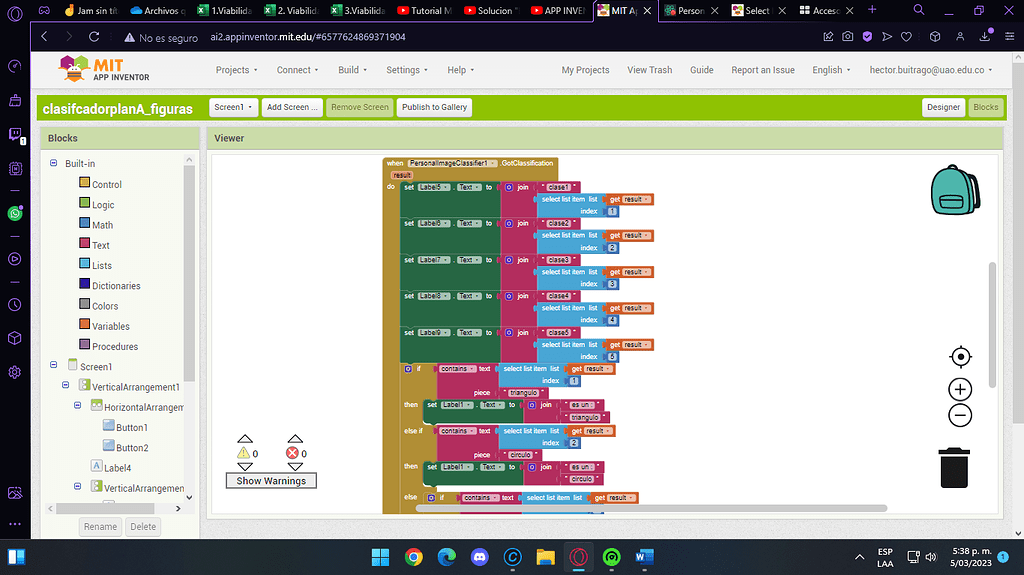Image resolution: width=1024 pixels, height=575 pixels.
Task: Reload the page with refresh icon
Action: (94, 36)
